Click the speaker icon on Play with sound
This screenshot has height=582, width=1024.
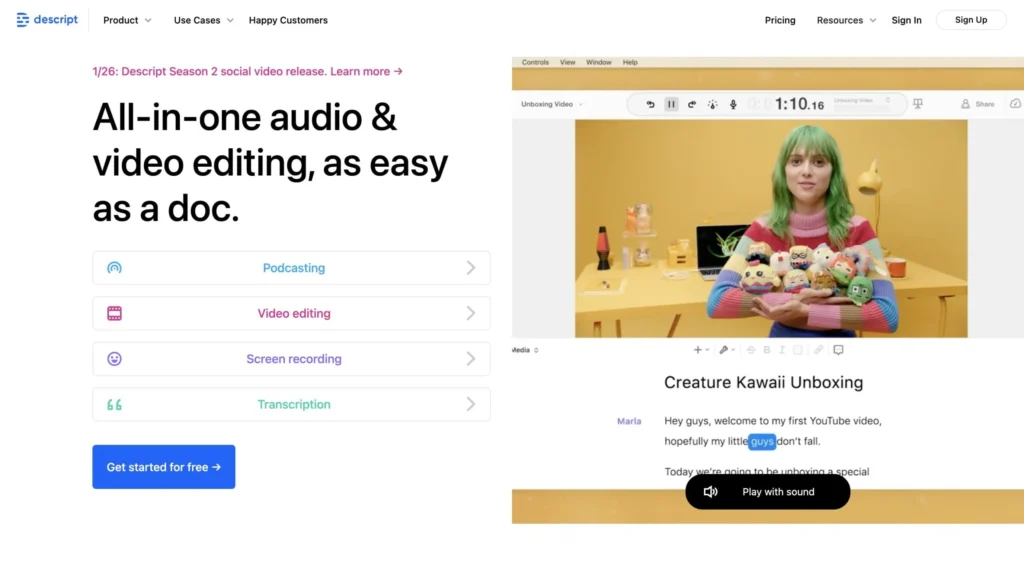pos(711,492)
